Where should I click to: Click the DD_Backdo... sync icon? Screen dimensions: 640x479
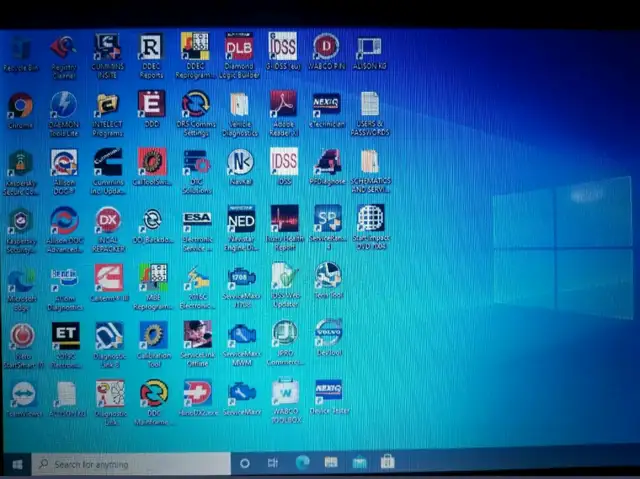(152, 220)
